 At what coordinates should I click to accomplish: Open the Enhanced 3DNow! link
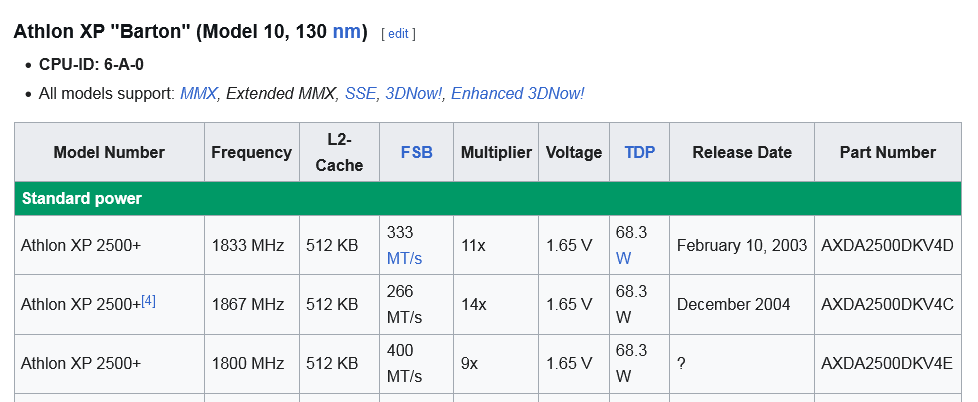coord(518,93)
